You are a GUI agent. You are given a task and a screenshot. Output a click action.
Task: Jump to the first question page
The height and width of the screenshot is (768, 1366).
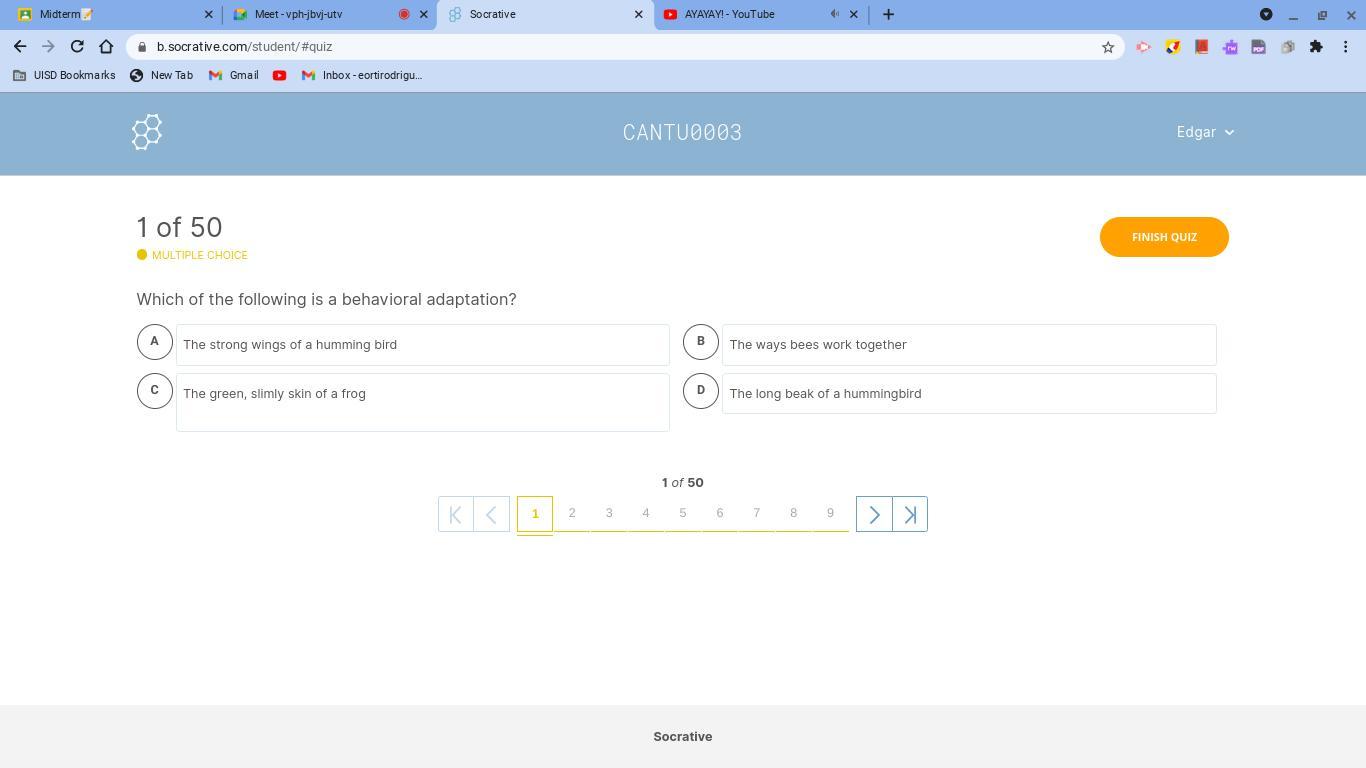(x=455, y=514)
